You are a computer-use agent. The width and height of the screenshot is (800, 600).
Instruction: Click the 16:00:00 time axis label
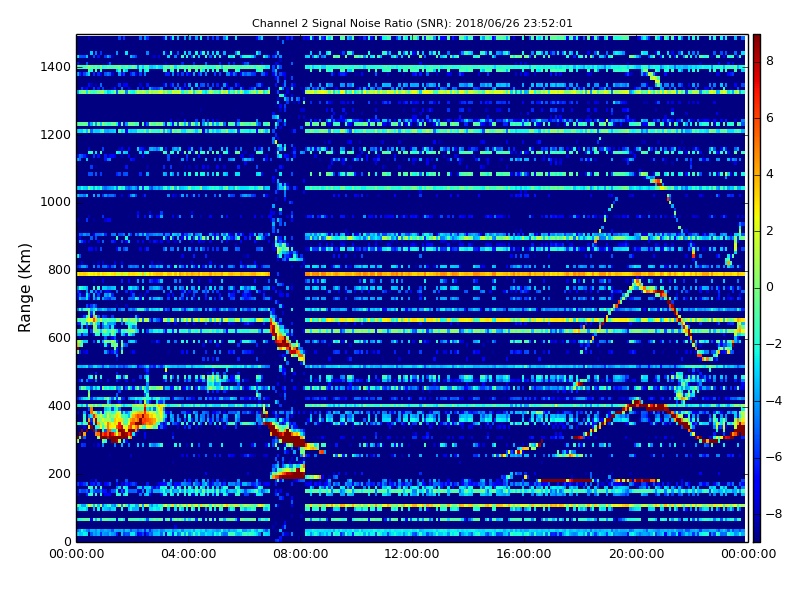[x=524, y=554]
